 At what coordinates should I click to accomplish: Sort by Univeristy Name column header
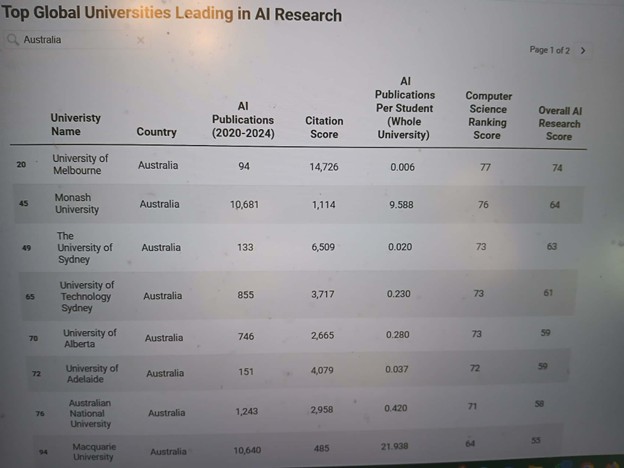[x=76, y=124]
